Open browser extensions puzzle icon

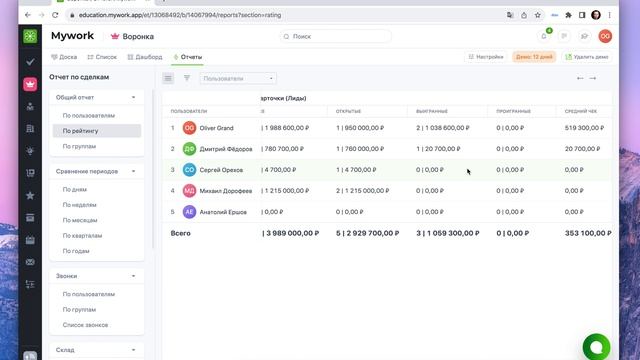[568, 15]
